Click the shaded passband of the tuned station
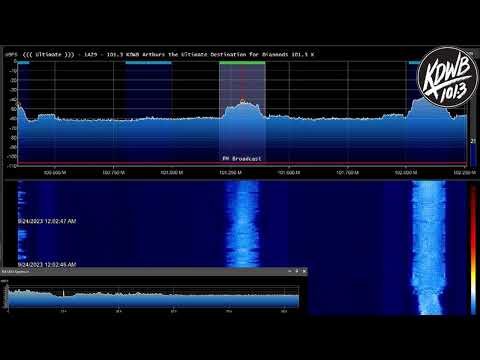This screenshot has height=360, width=480. point(242,113)
